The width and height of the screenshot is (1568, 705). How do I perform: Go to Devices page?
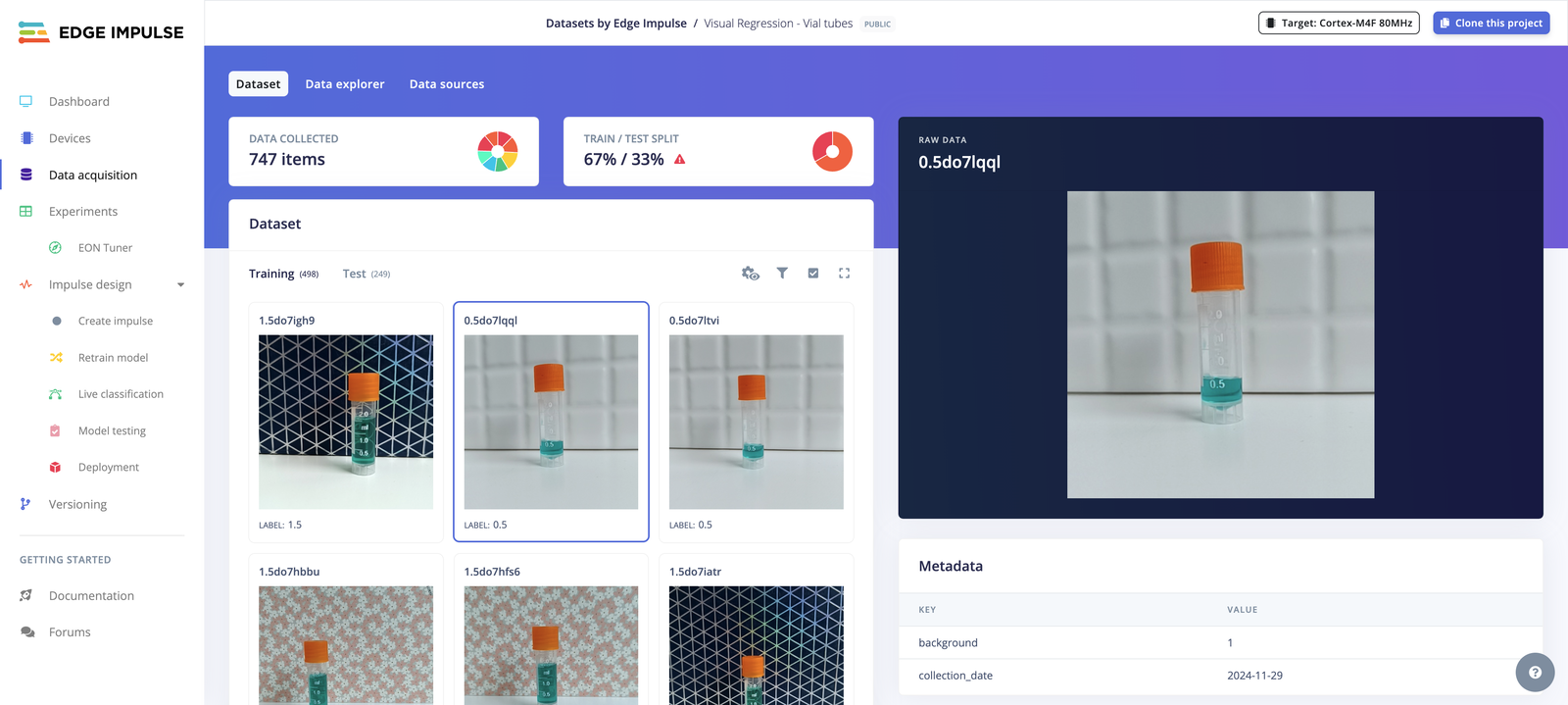70,138
